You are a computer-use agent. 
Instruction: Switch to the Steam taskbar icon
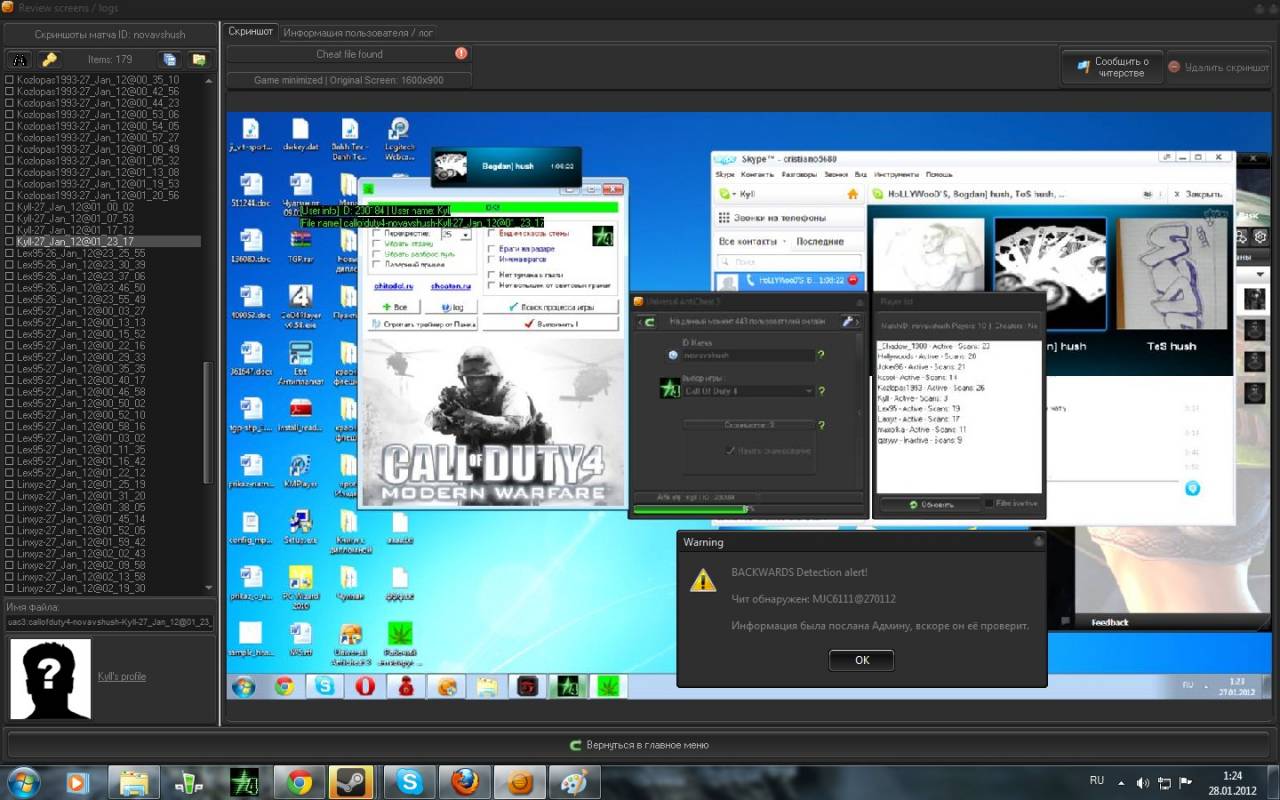point(351,782)
